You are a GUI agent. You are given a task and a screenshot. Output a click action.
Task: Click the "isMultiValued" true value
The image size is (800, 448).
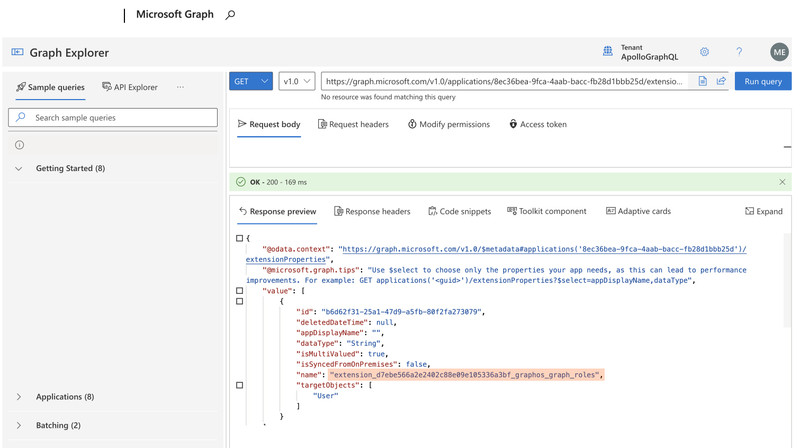(377, 354)
